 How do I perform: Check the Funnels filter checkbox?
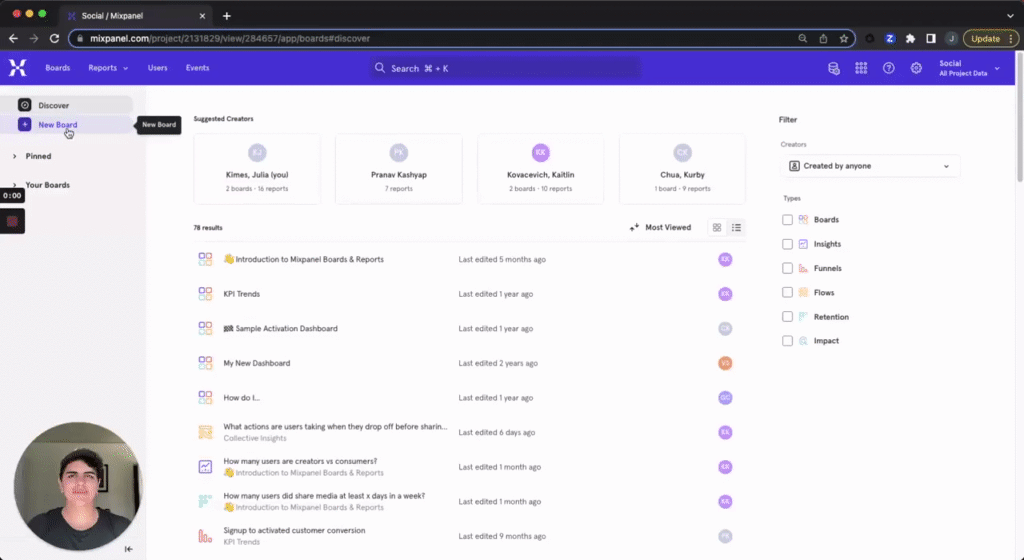click(x=788, y=268)
